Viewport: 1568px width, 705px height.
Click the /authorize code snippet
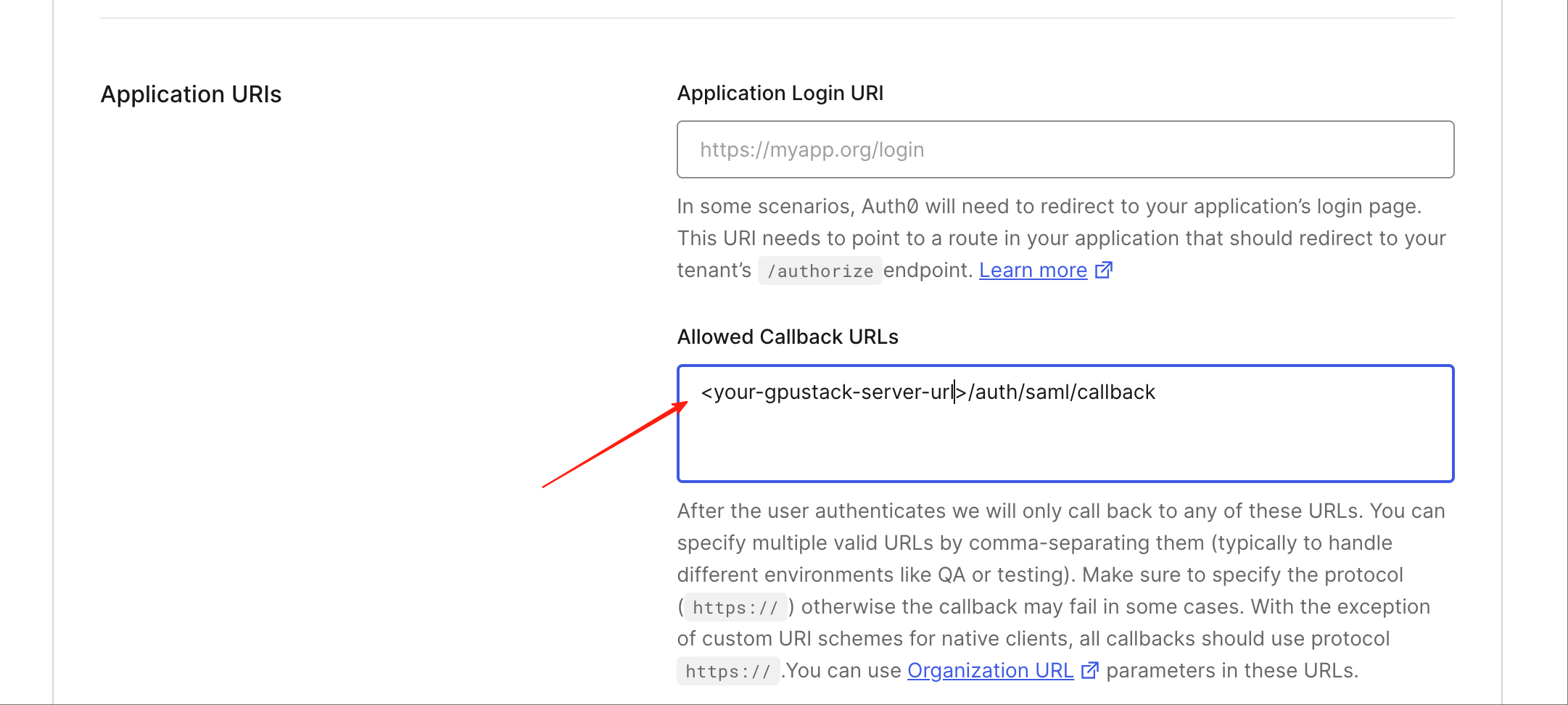click(x=820, y=271)
